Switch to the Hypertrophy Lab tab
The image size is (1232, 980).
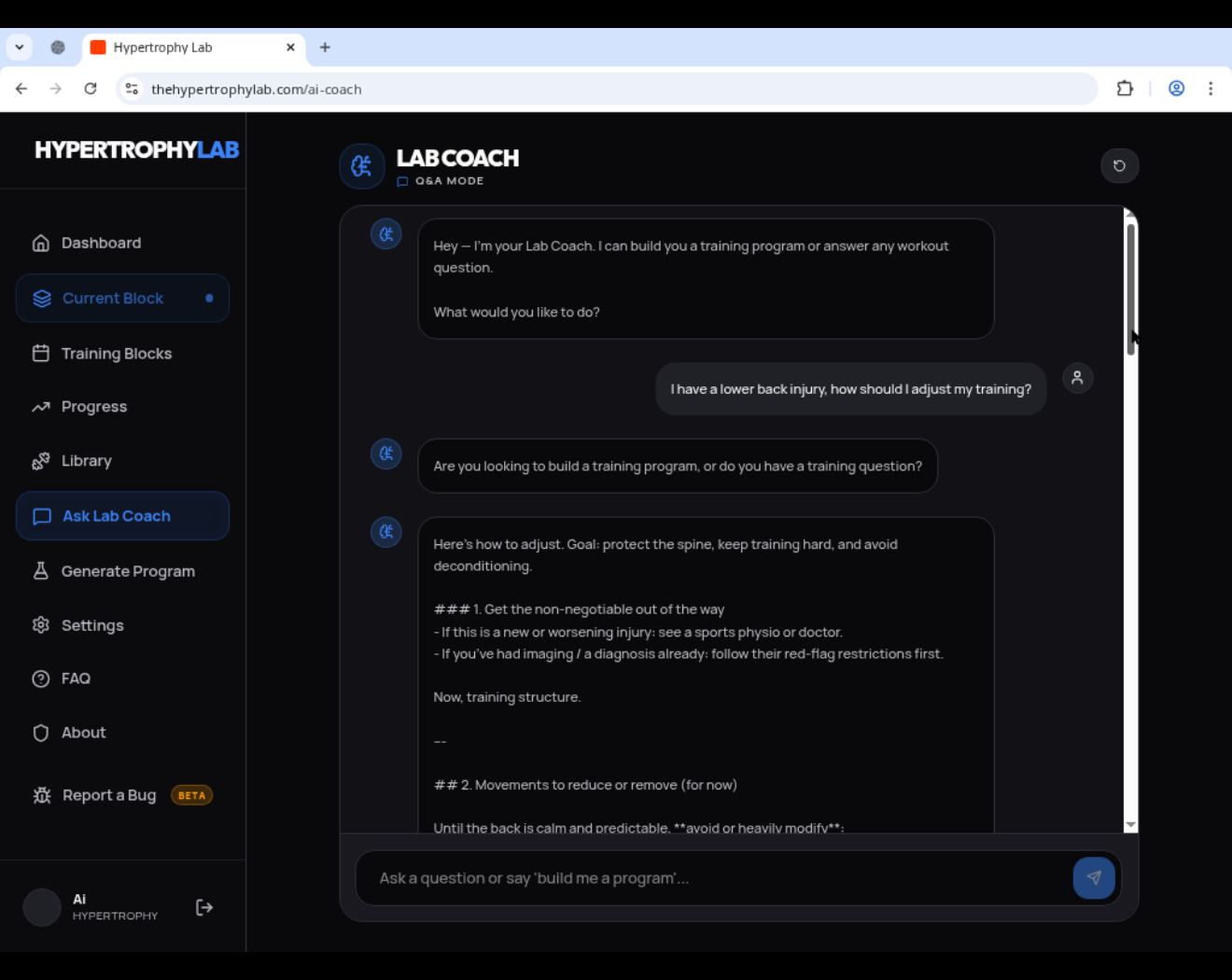point(177,47)
